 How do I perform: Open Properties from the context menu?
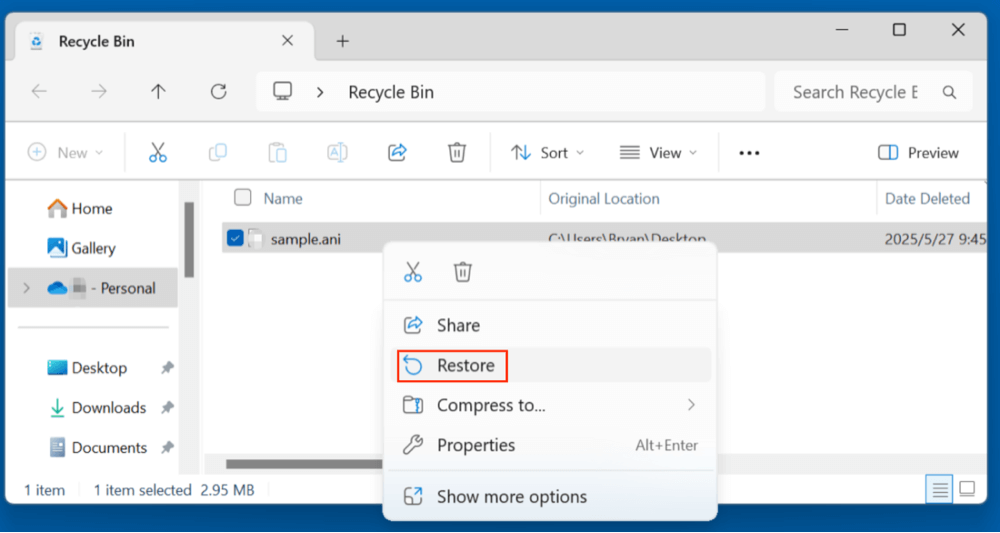tap(551, 445)
